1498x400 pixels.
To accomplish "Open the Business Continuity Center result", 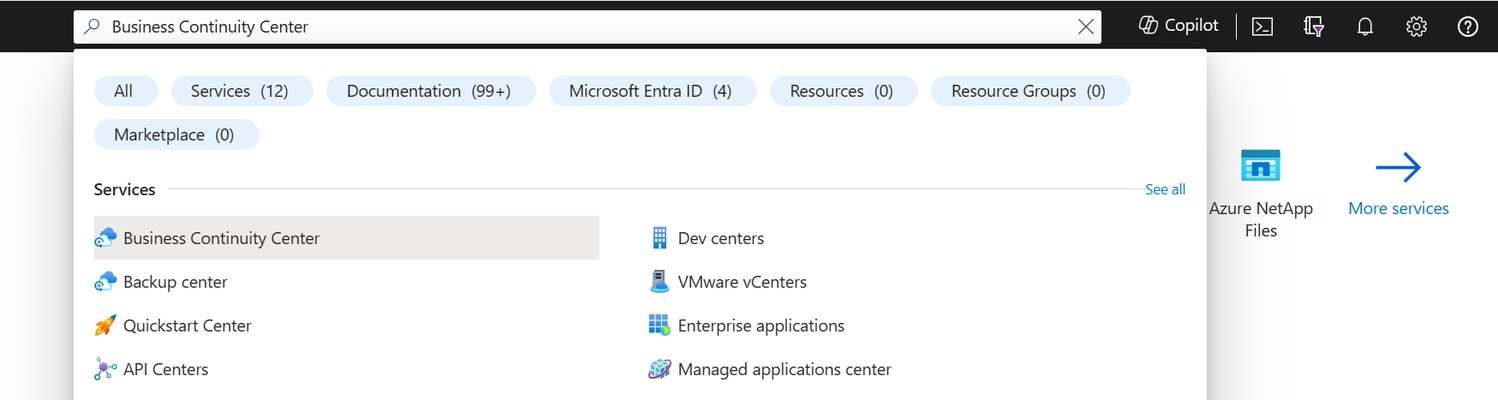I will (x=346, y=238).
